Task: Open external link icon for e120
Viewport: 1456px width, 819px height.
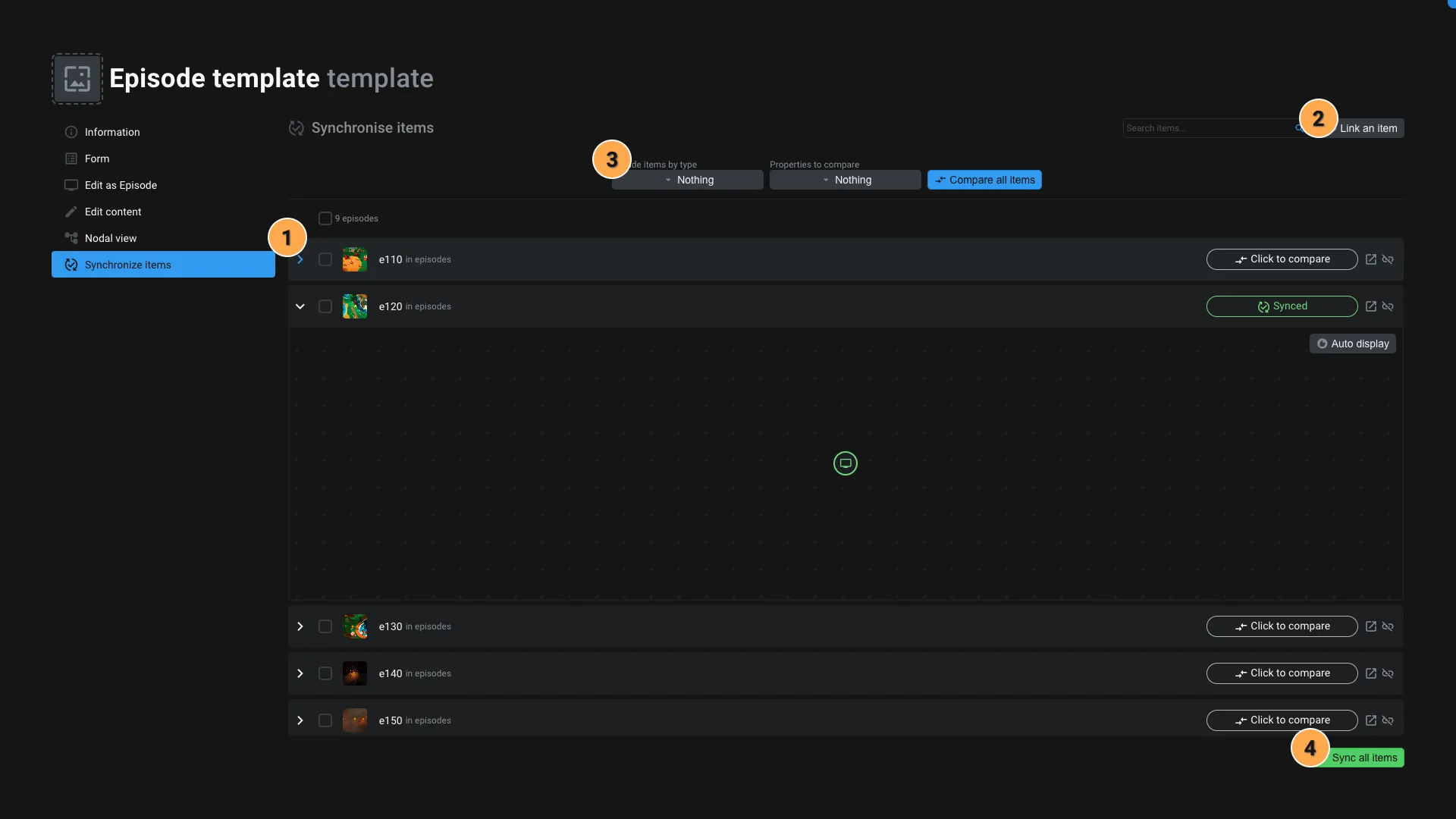Action: [x=1371, y=306]
